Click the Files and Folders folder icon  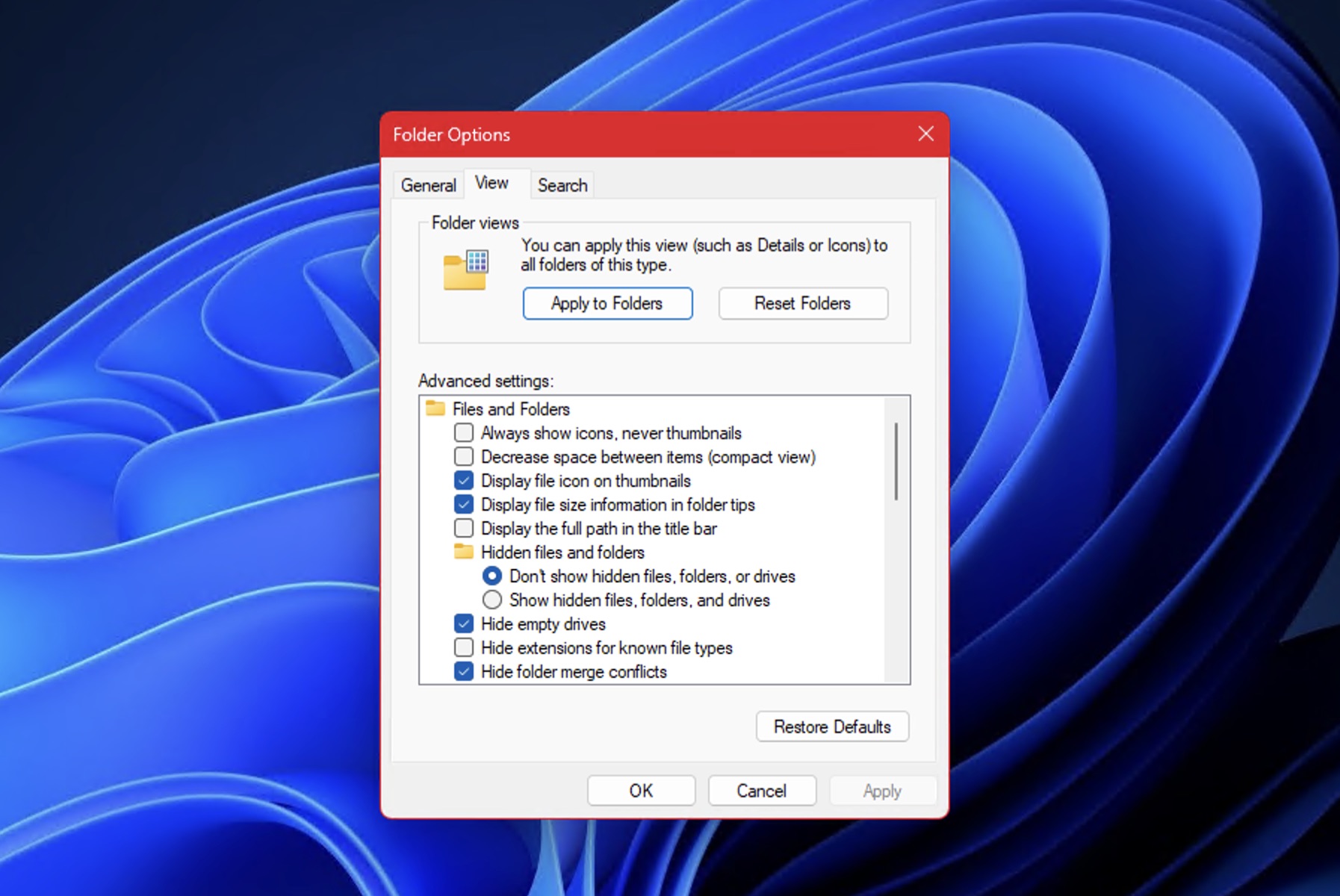(x=435, y=408)
